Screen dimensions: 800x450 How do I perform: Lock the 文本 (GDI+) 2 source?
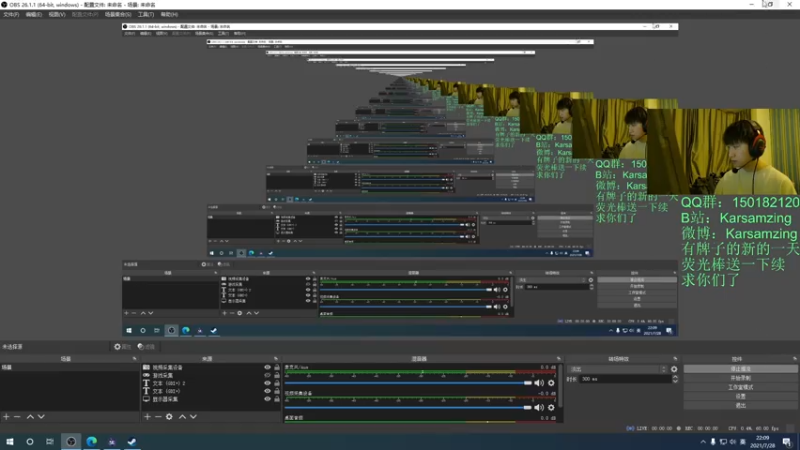click(x=277, y=383)
